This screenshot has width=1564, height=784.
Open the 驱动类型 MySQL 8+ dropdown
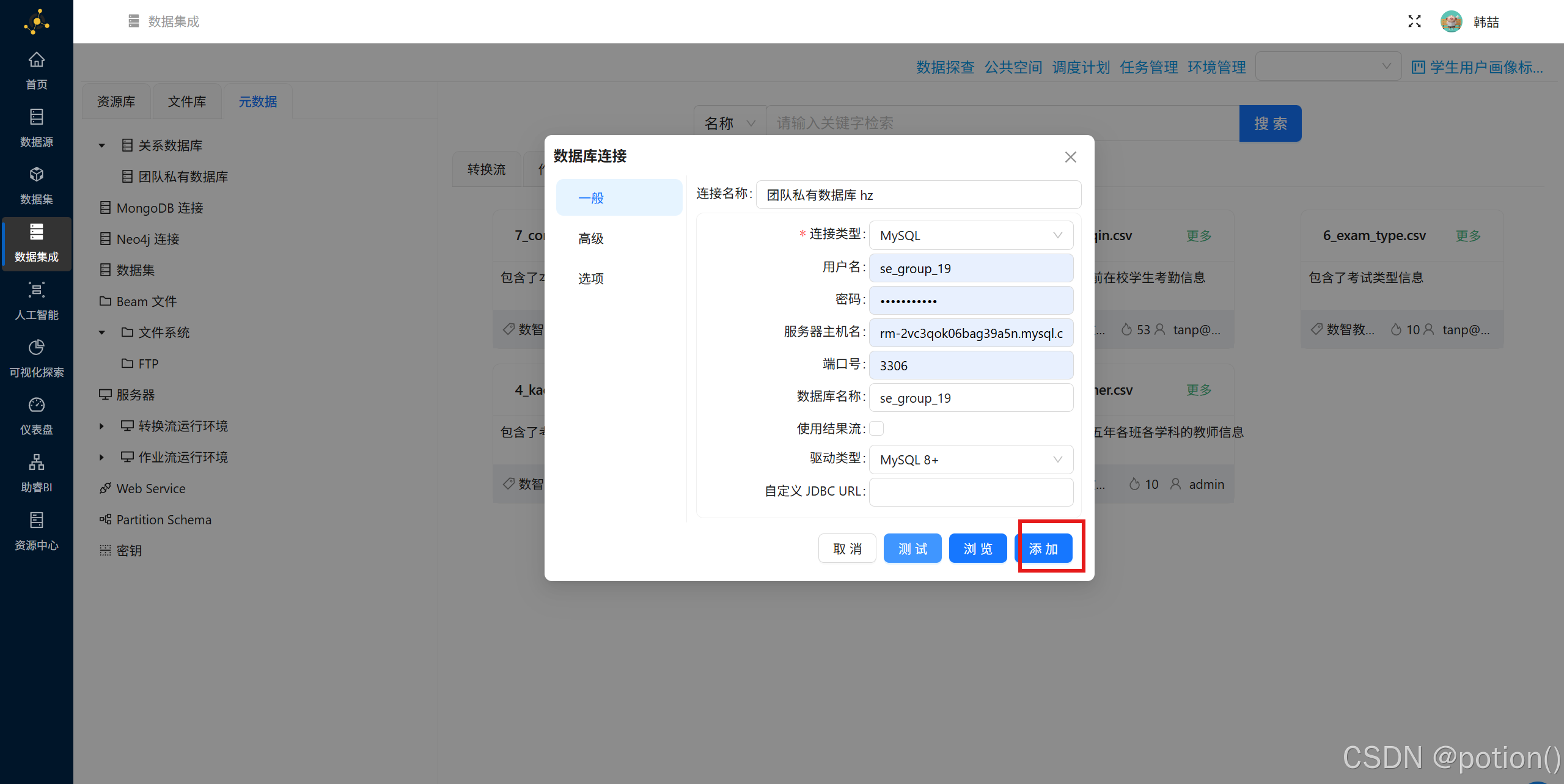click(971, 460)
